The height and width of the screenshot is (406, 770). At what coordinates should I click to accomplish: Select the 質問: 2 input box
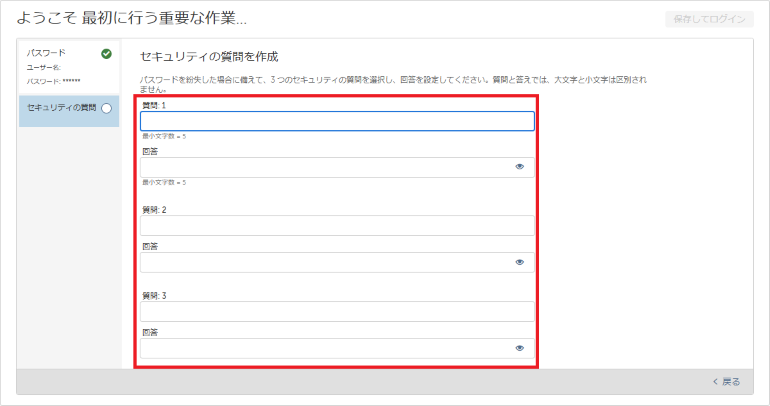click(x=337, y=225)
